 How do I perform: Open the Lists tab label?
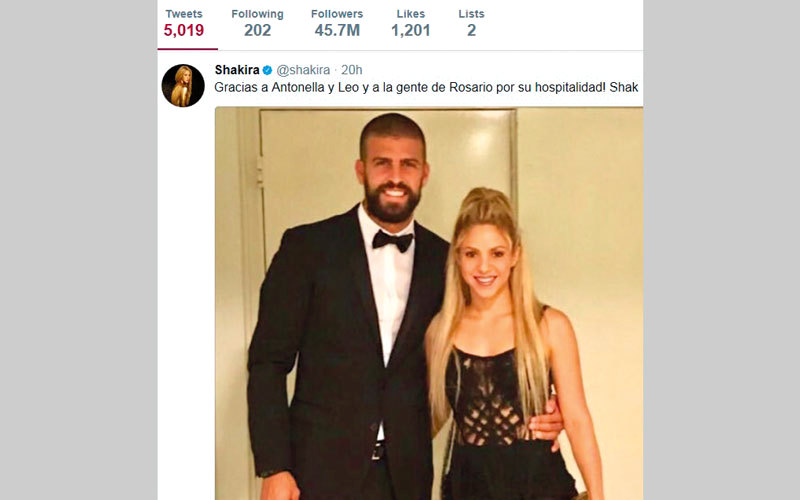click(471, 14)
